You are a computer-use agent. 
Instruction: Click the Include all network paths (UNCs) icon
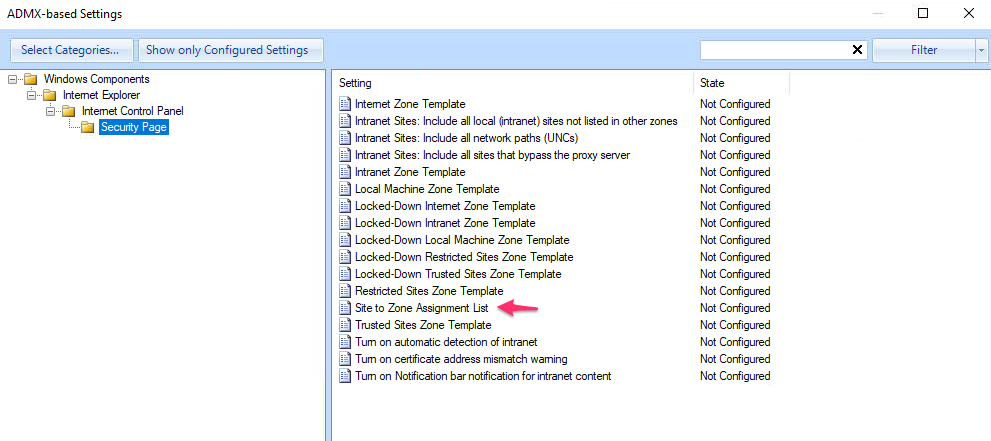pos(344,138)
